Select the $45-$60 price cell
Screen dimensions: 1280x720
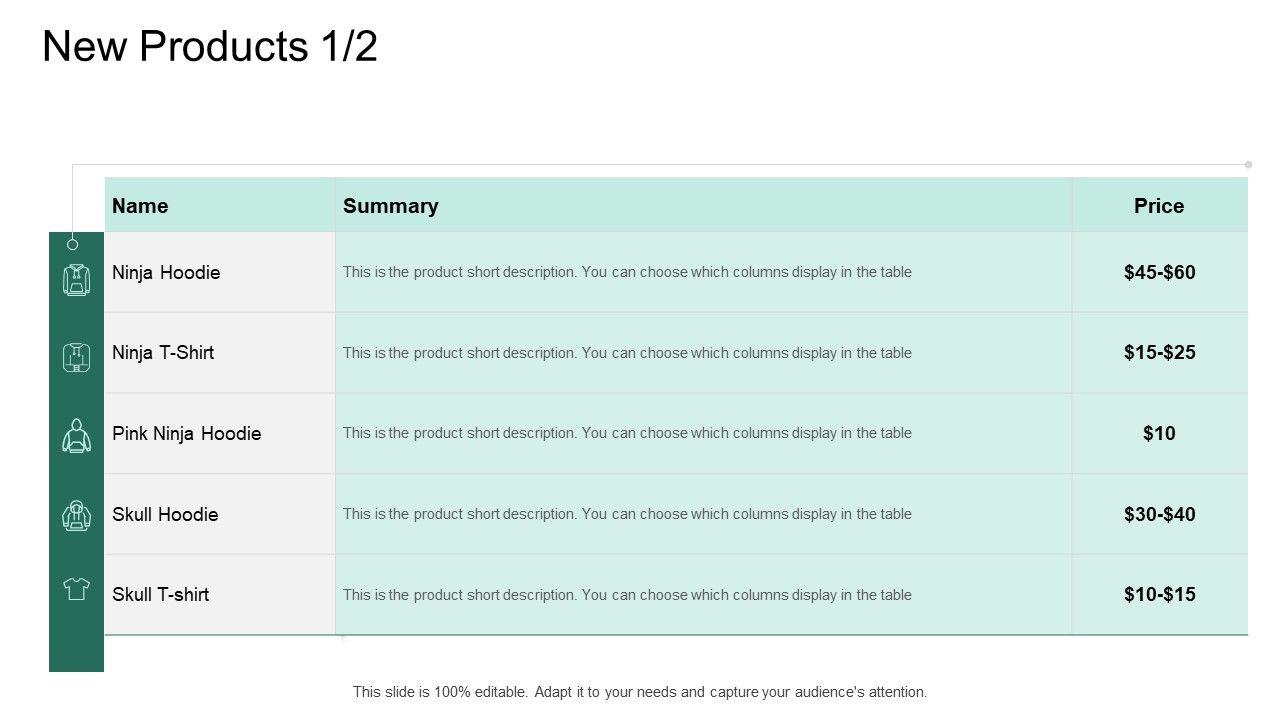[1159, 272]
